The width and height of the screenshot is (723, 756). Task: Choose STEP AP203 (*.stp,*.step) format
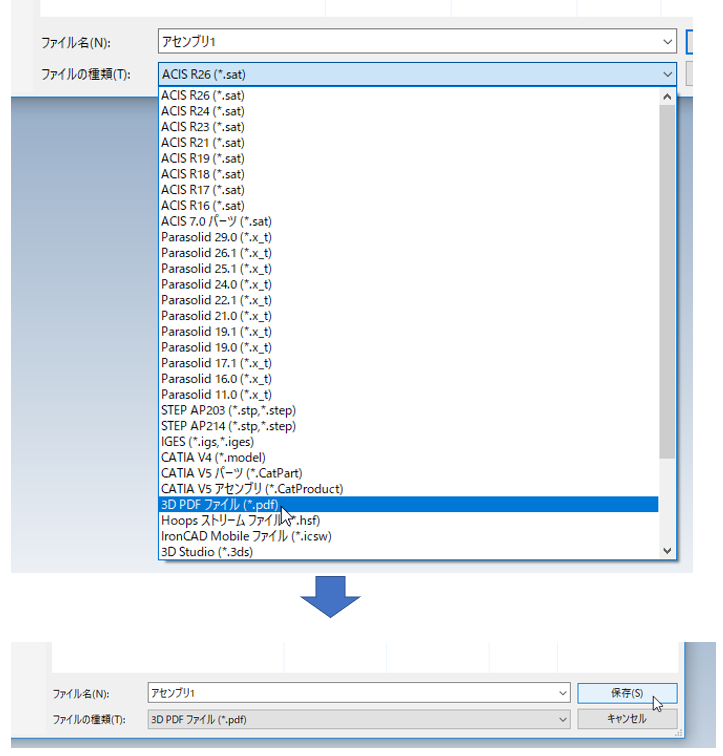click(408, 410)
